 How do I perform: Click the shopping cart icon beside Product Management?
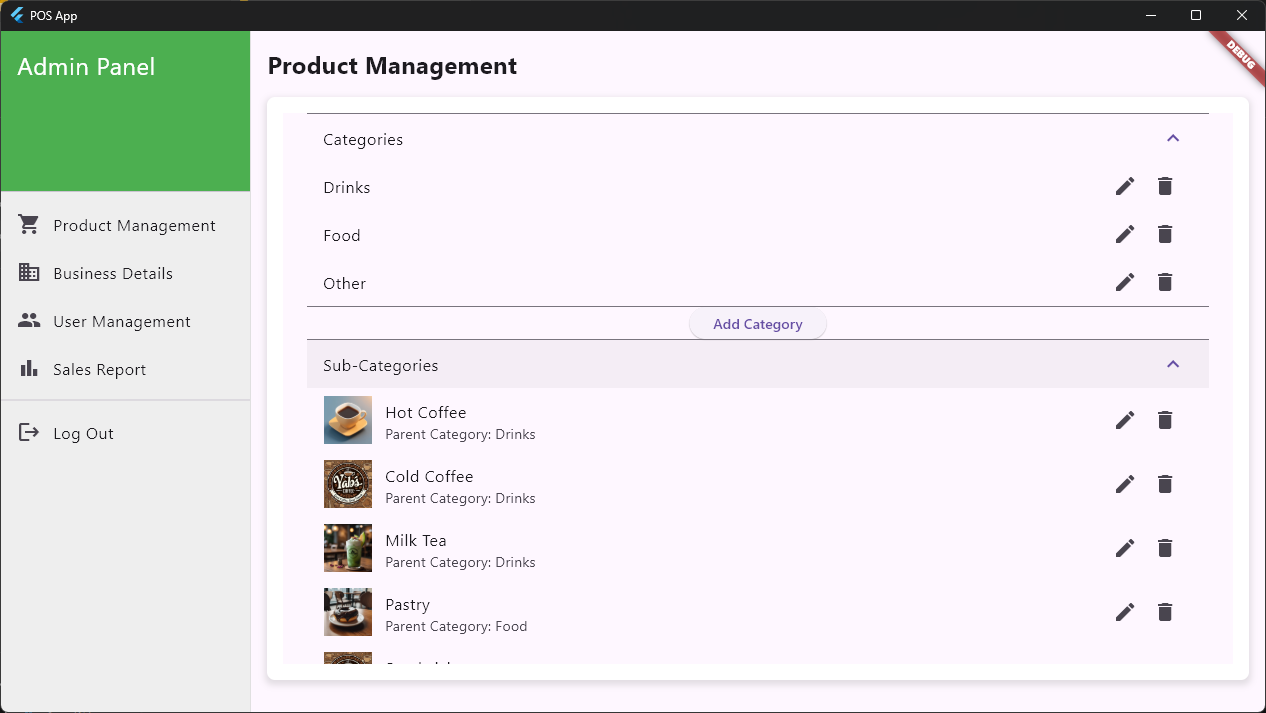coord(28,224)
